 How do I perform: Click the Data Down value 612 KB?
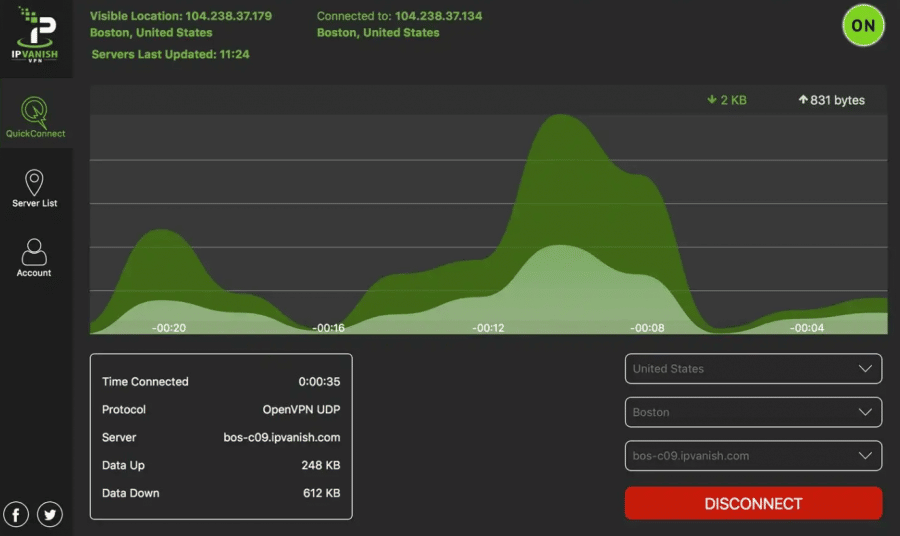point(321,493)
